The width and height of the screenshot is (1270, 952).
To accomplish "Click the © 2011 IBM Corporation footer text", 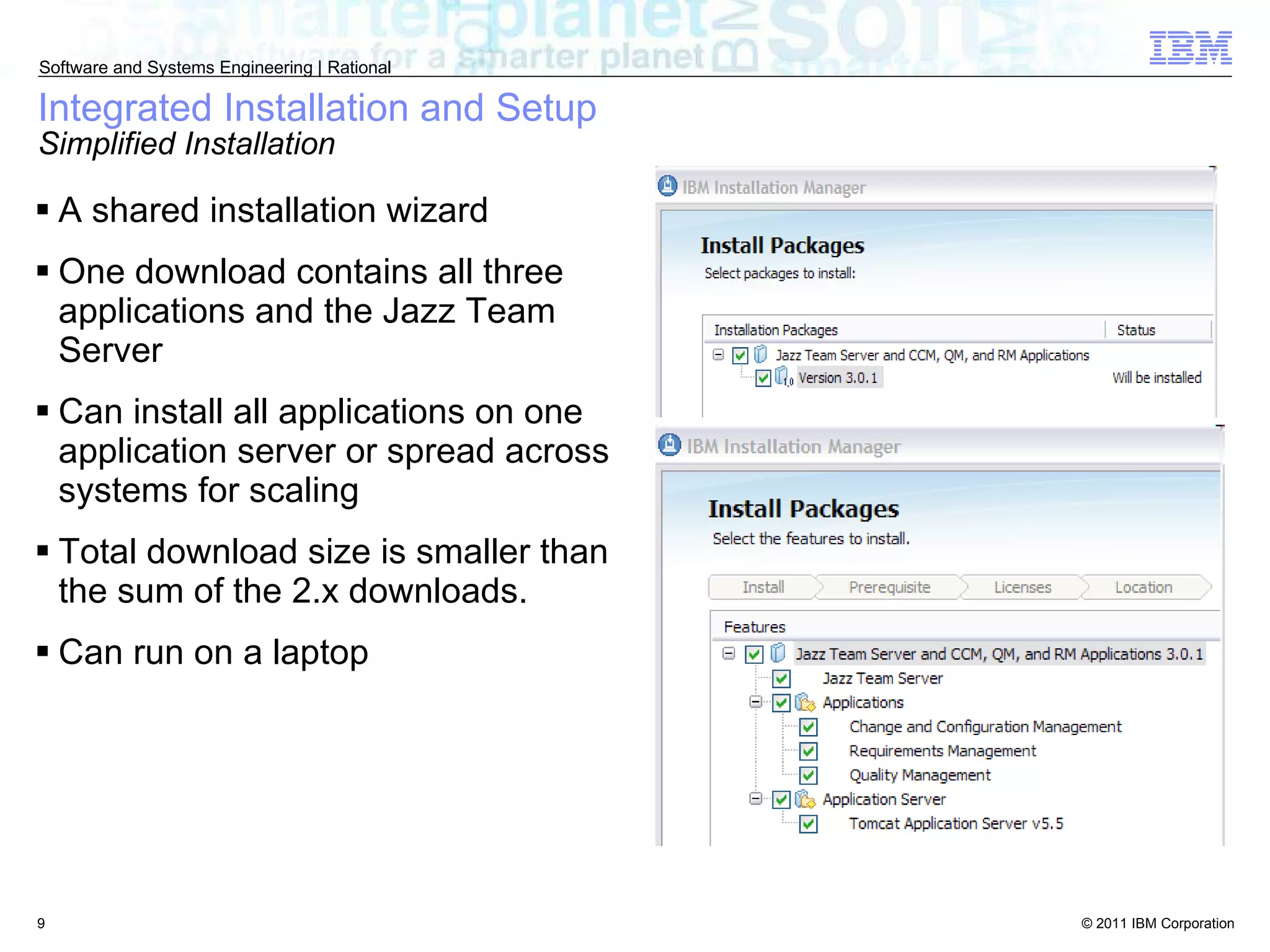I will (1157, 923).
